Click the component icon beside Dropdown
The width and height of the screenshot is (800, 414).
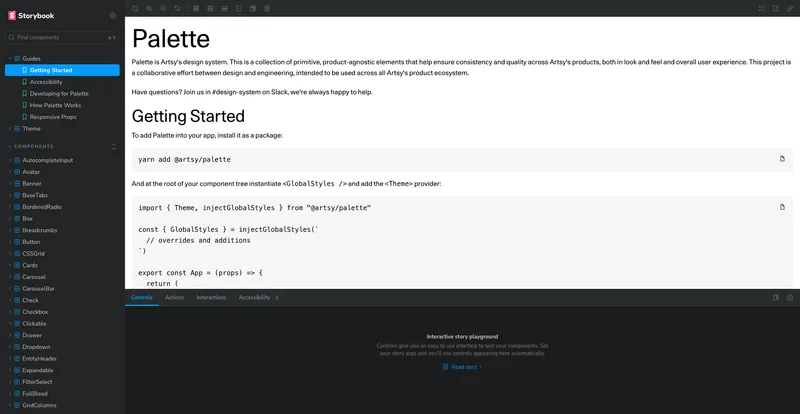[x=17, y=347]
